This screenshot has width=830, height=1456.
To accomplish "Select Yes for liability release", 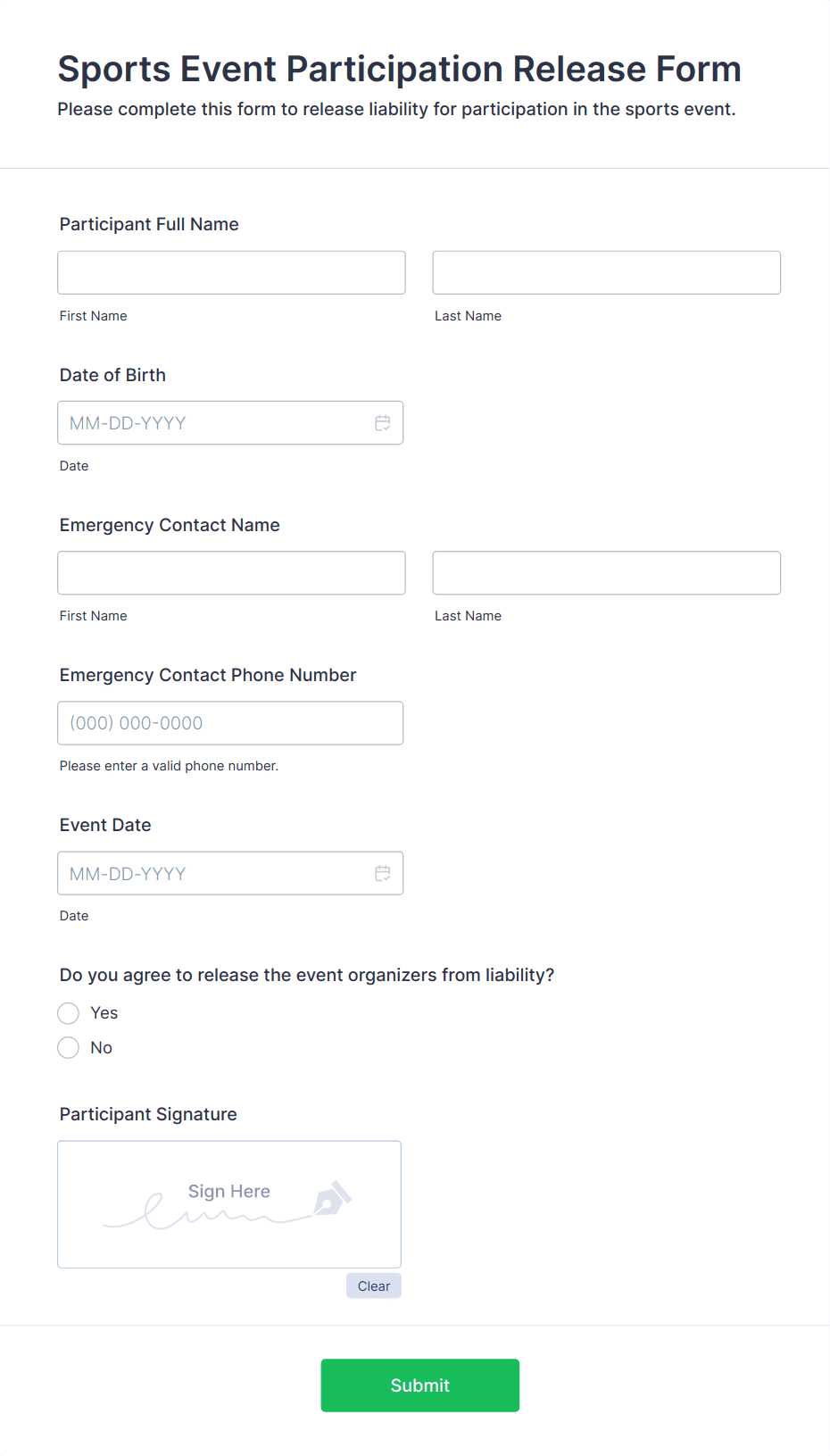I will [69, 1013].
